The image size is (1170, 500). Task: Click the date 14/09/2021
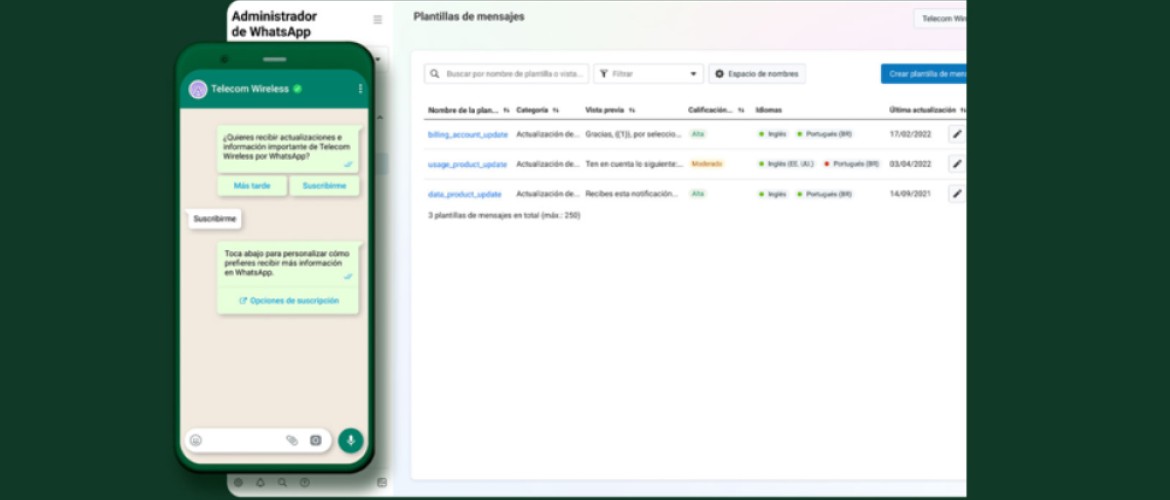tap(910, 194)
